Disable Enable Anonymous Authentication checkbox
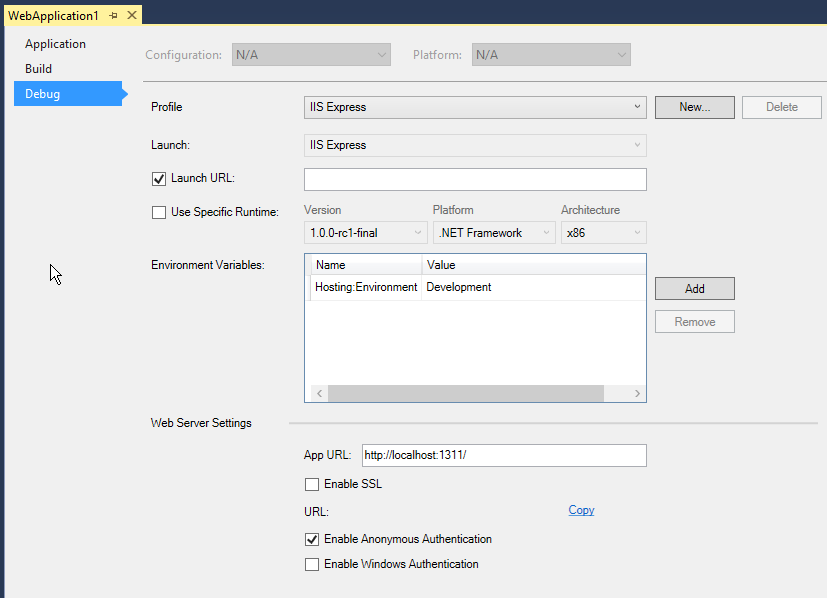This screenshot has width=827, height=598. 312,539
